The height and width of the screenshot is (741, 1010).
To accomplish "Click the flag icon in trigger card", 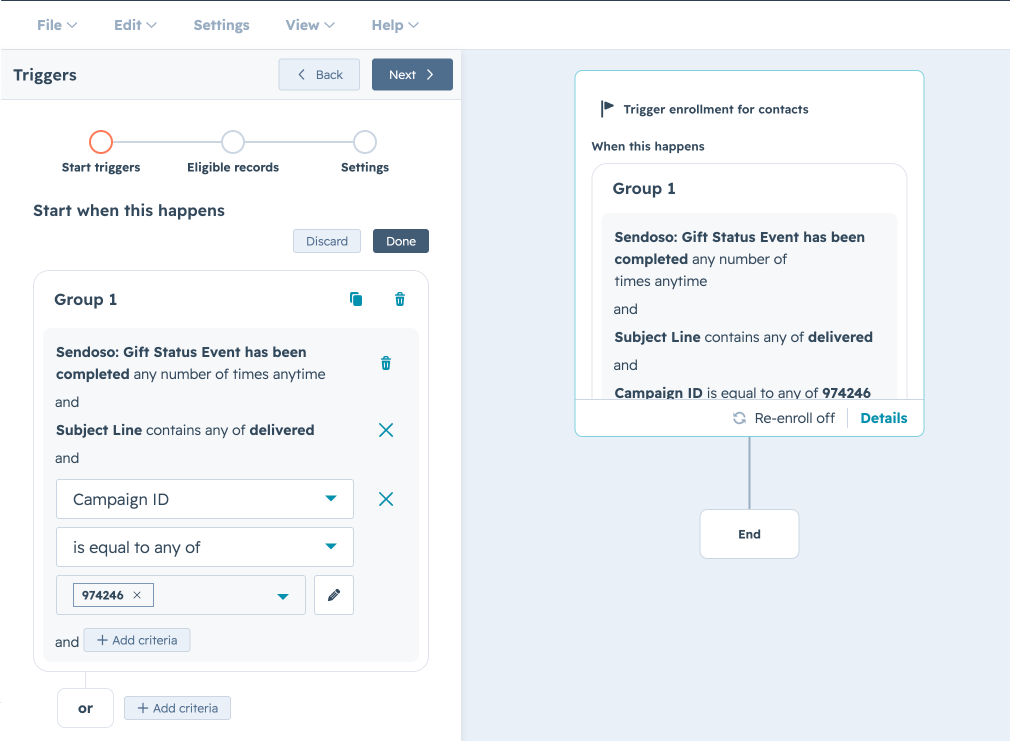I will tap(607, 109).
